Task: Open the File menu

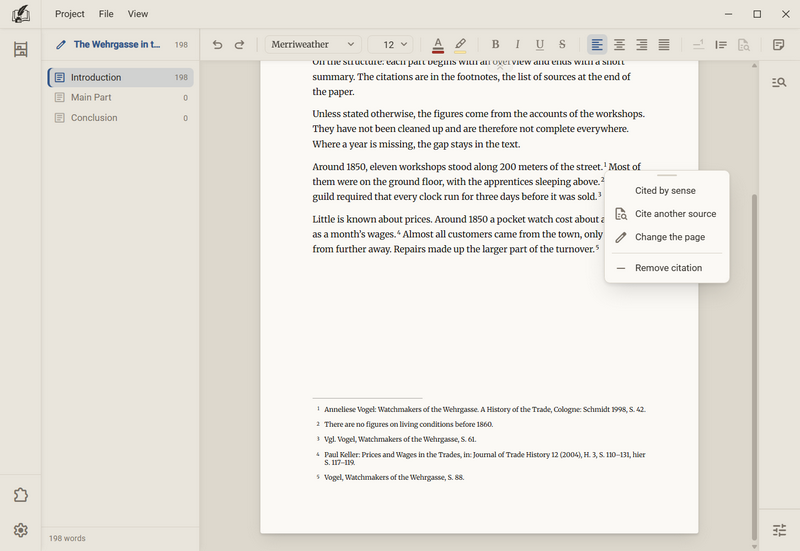Action: tap(106, 14)
